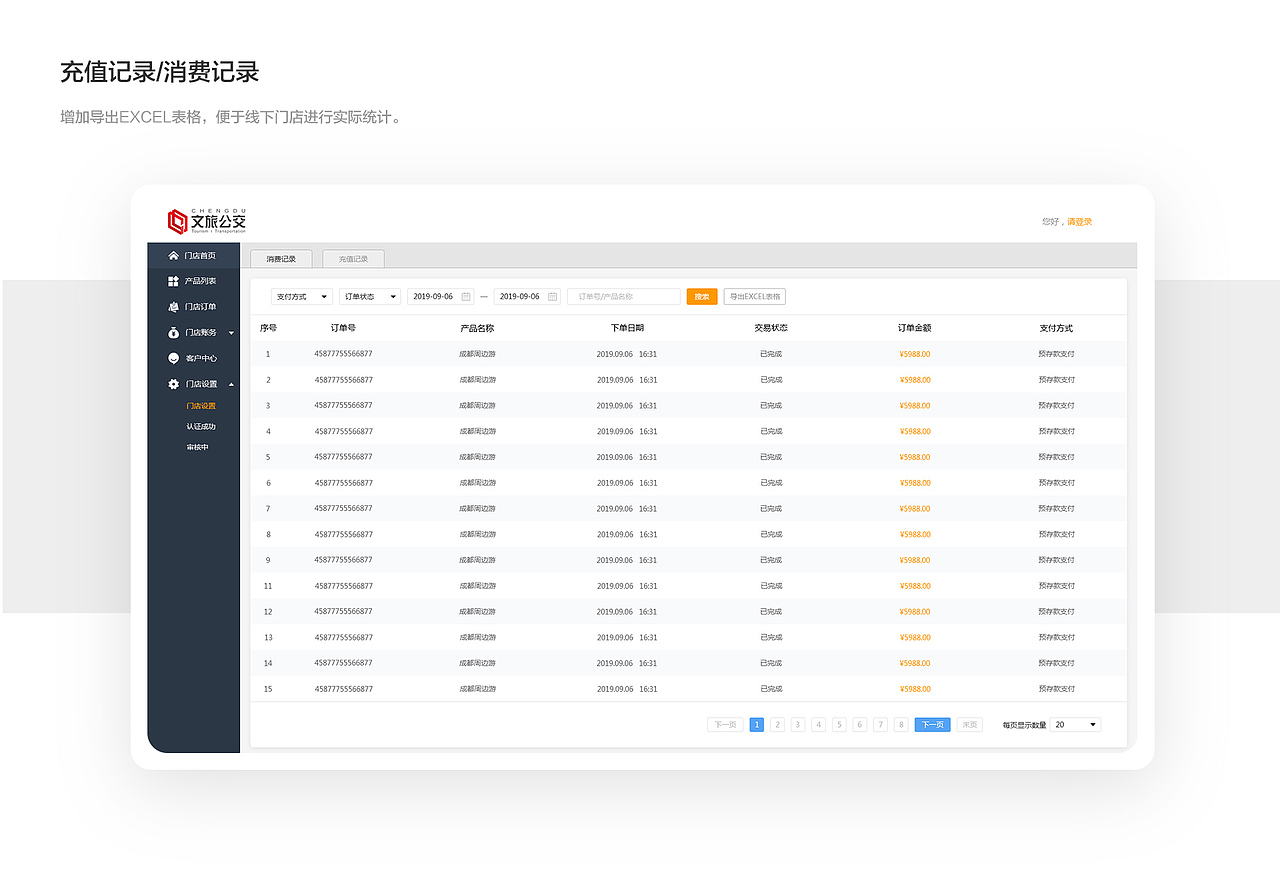Switch to the 消费记录 tab
The width and height of the screenshot is (1280, 893).
click(x=281, y=259)
